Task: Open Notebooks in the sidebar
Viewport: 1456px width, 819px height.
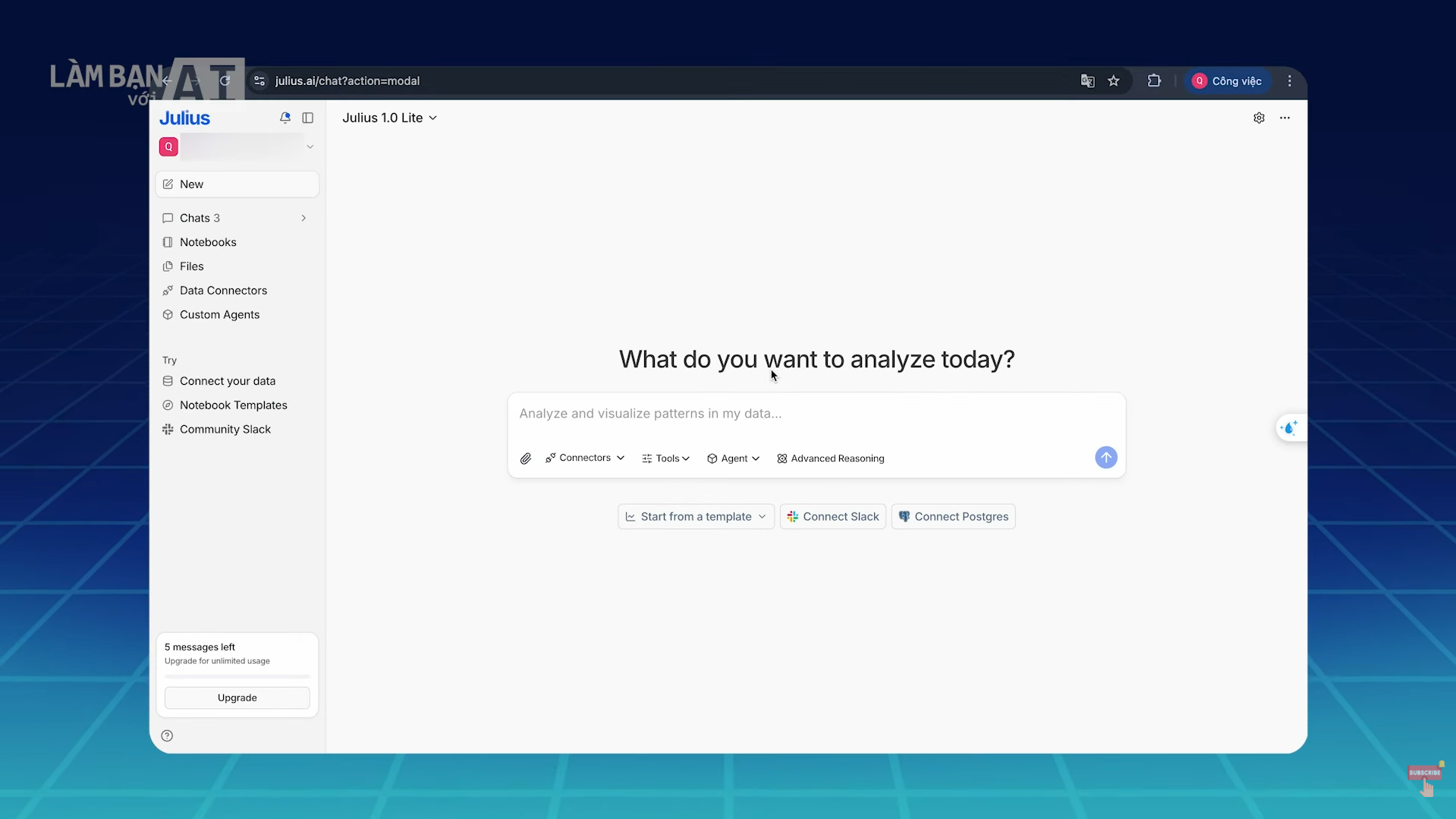Action: (x=208, y=242)
